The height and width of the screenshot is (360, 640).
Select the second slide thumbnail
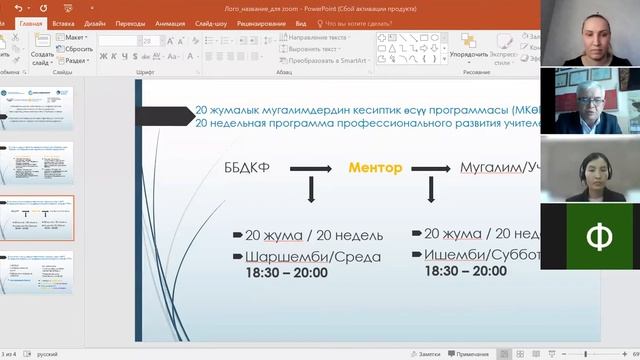coord(38,163)
